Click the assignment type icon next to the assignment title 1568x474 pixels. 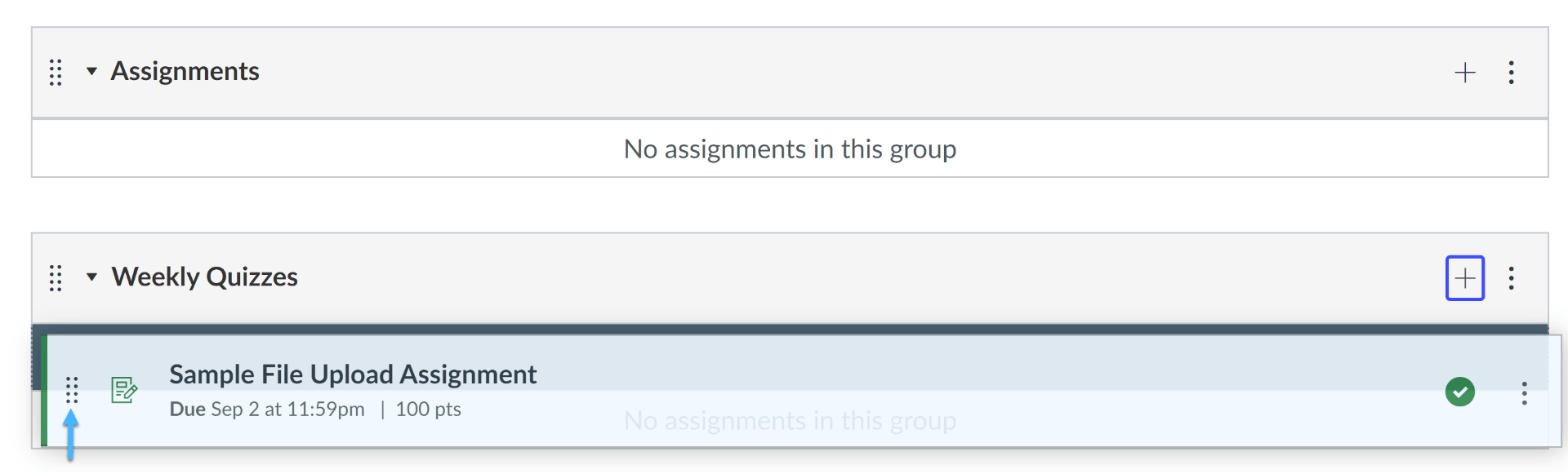(x=123, y=391)
